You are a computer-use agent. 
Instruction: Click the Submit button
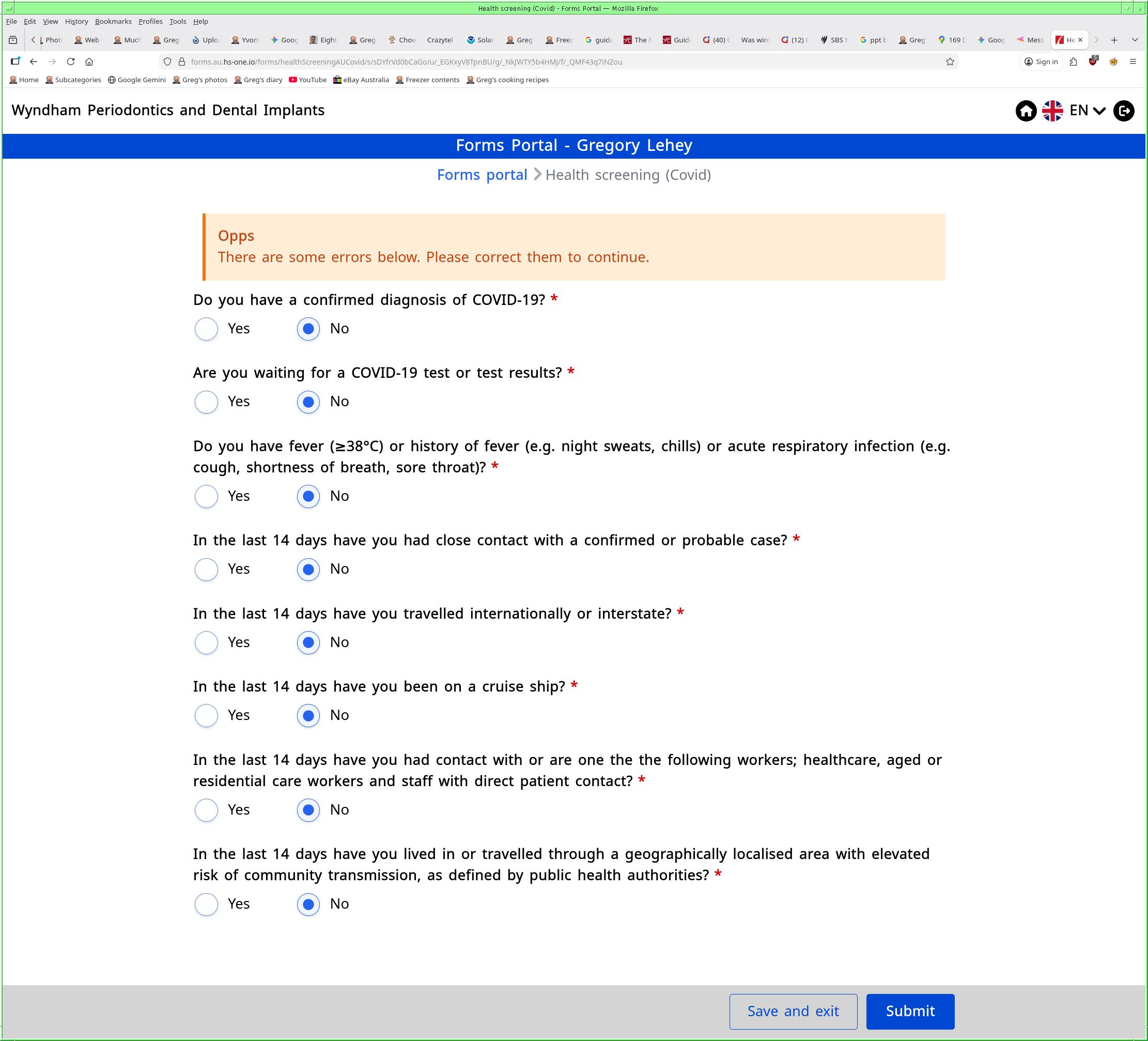909,1011
